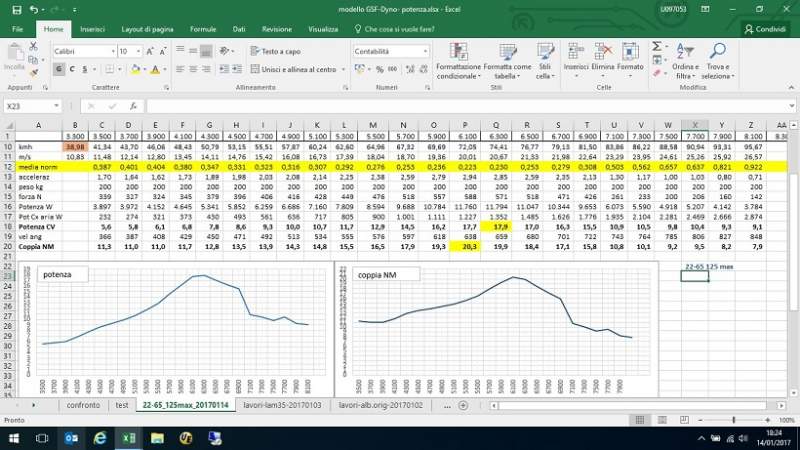Open the Unisci e allinea al centro arrow

[343, 69]
